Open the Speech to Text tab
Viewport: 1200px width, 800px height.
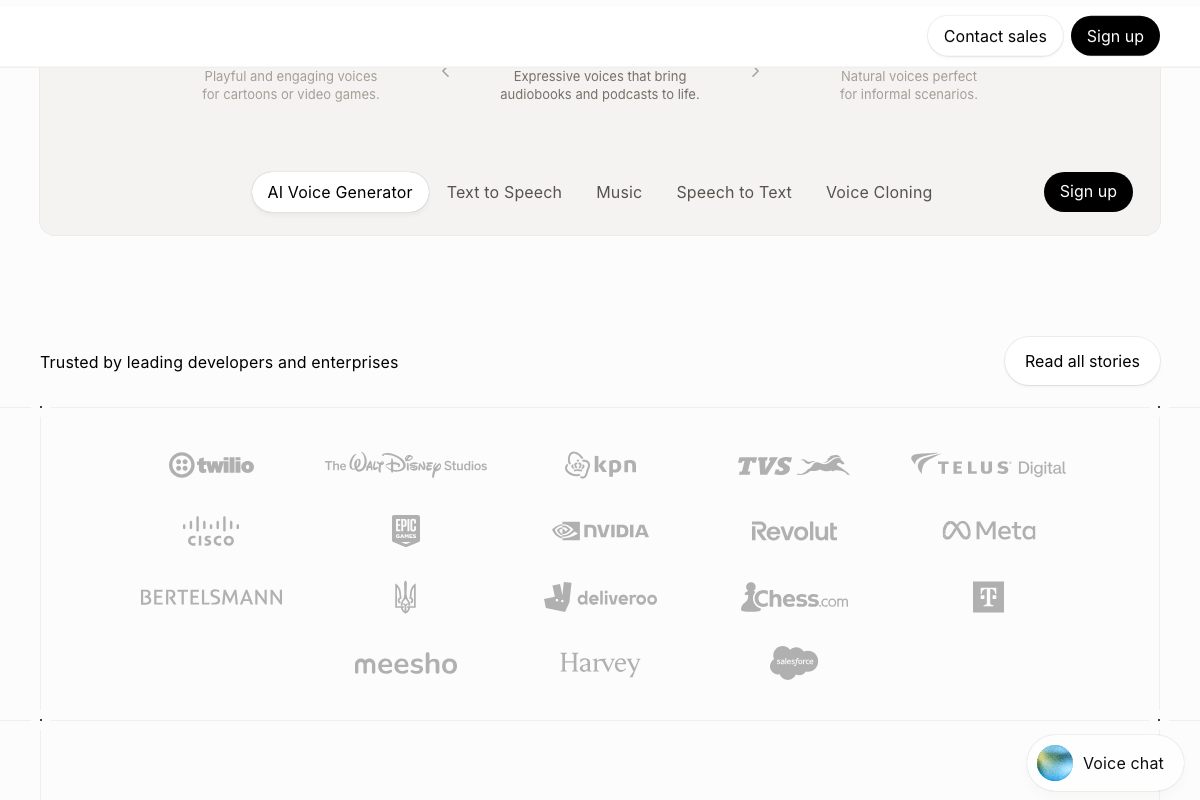734,192
